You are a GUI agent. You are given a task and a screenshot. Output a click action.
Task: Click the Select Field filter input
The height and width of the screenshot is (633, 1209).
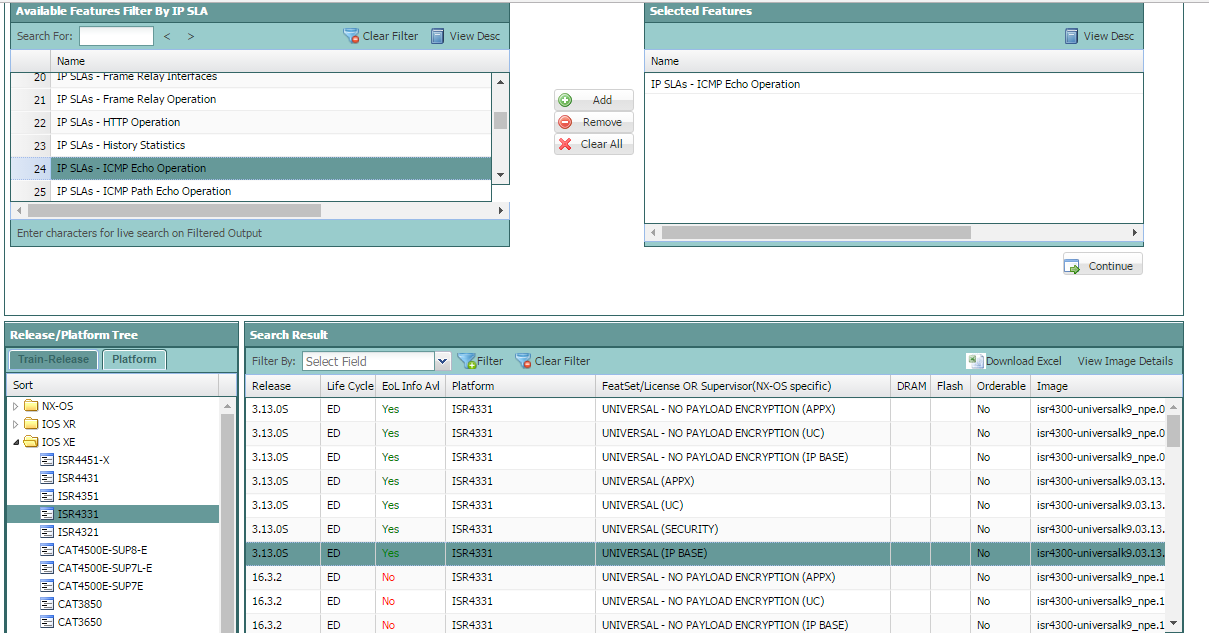point(368,361)
